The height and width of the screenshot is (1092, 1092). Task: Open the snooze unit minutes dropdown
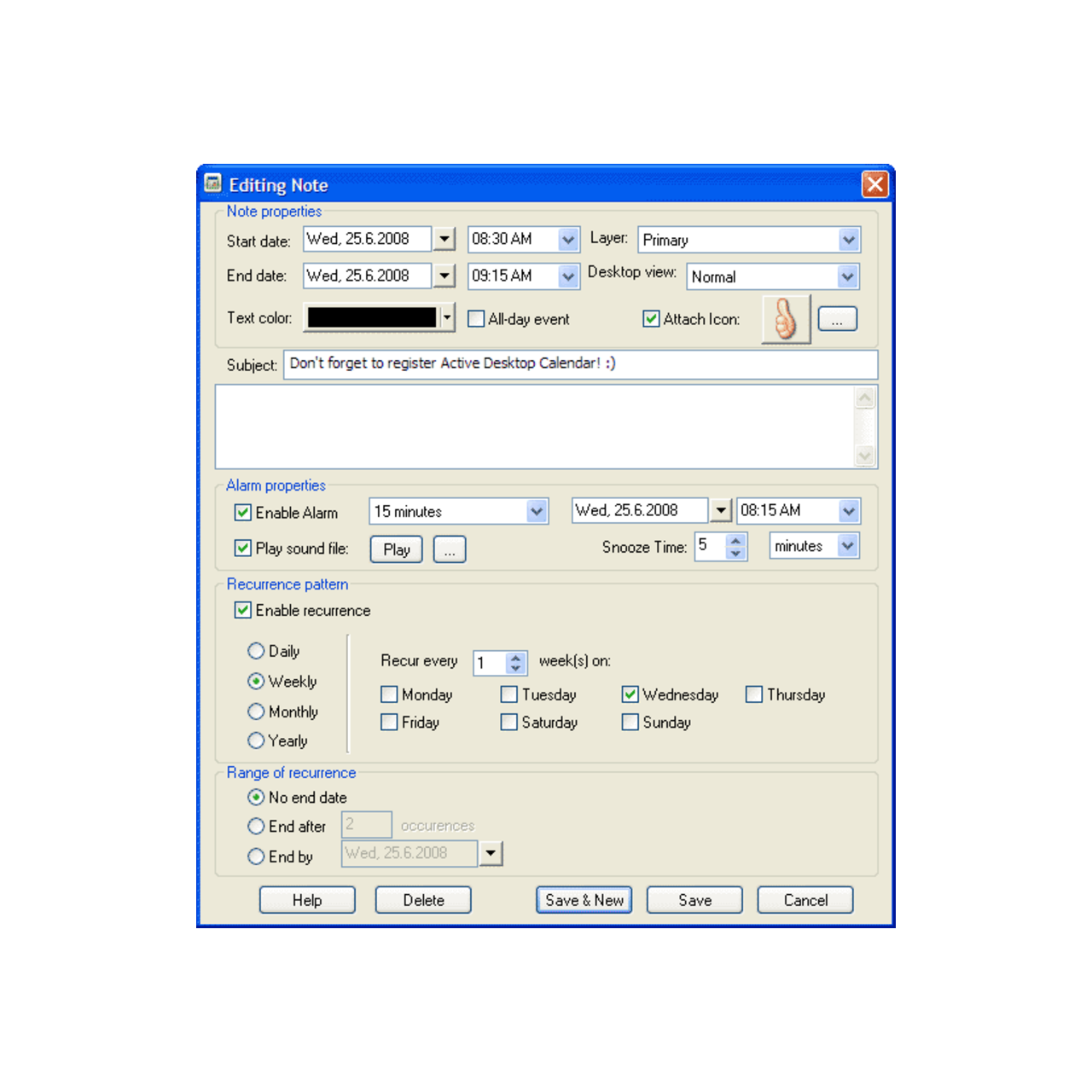(847, 546)
